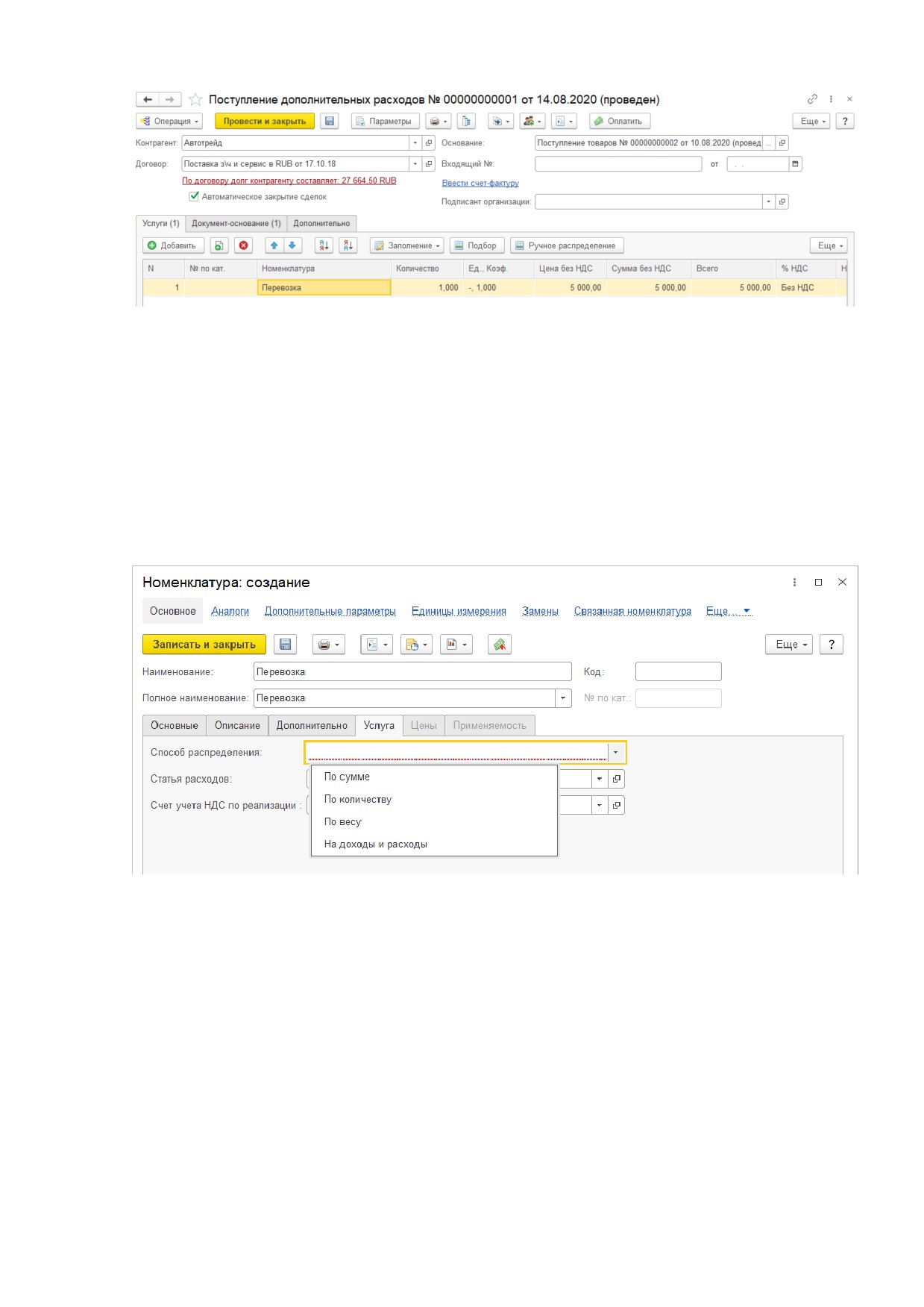Image resolution: width=924 pixels, height=1307 pixels.
Task: Open the Заполнение dropdown in the table toolbar
Action: point(406,245)
